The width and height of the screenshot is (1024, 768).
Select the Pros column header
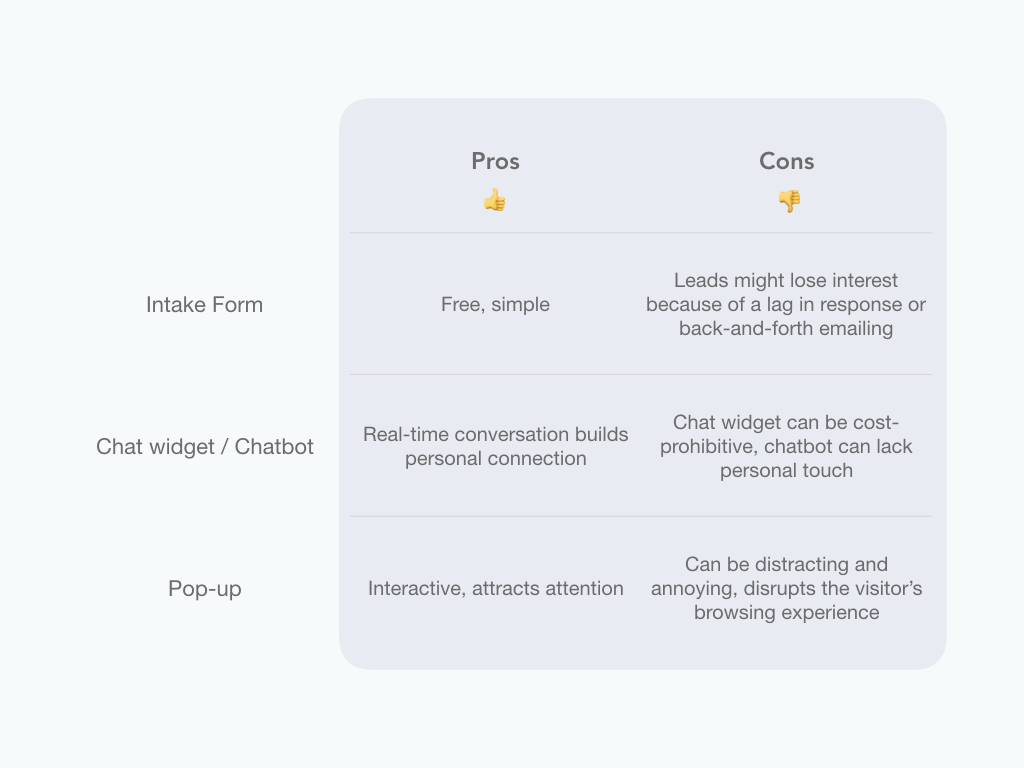495,161
